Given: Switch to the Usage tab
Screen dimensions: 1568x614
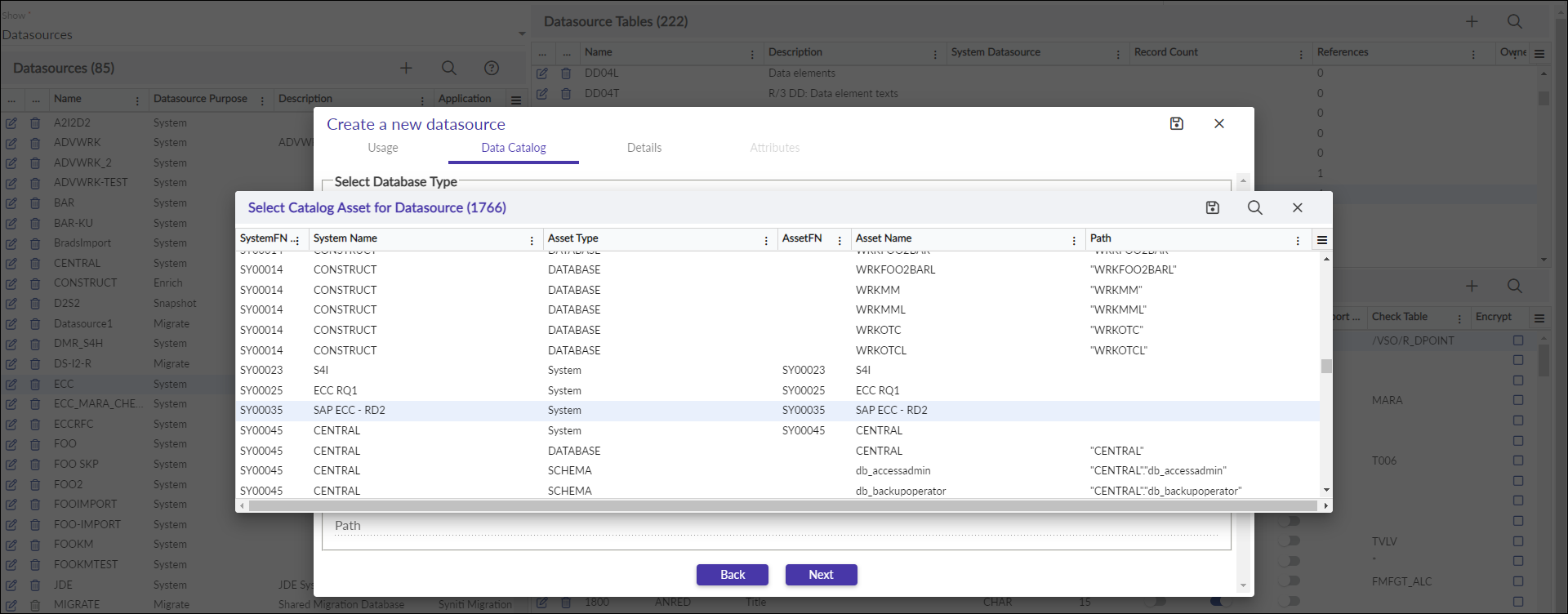Looking at the screenshot, I should 383,148.
